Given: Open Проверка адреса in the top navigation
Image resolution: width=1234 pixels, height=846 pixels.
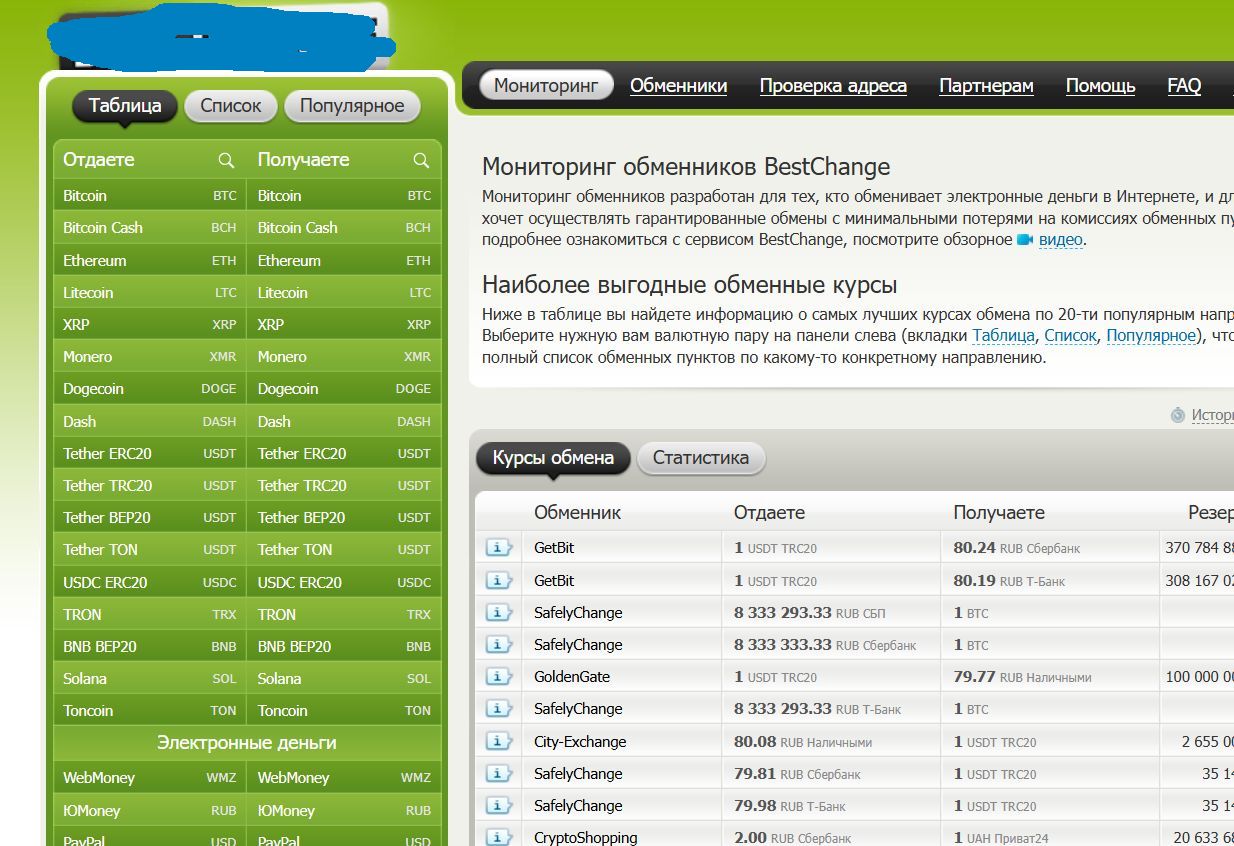Looking at the screenshot, I should point(833,86).
